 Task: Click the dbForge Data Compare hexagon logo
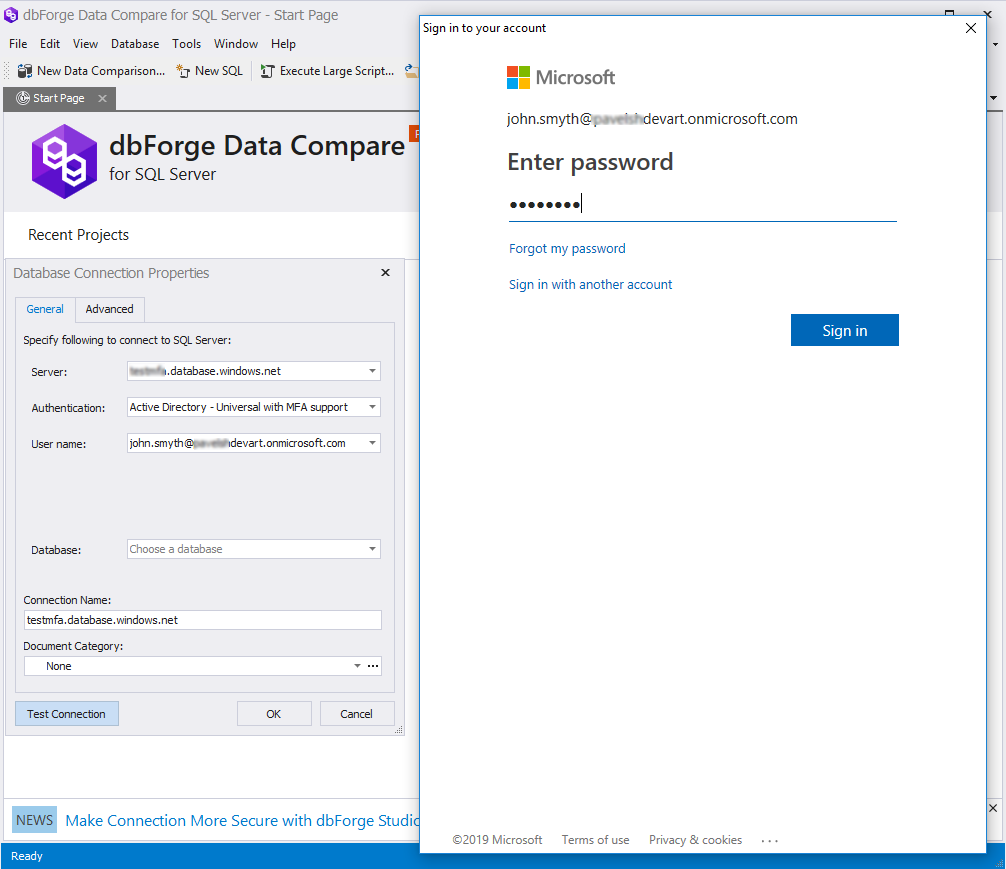64,161
